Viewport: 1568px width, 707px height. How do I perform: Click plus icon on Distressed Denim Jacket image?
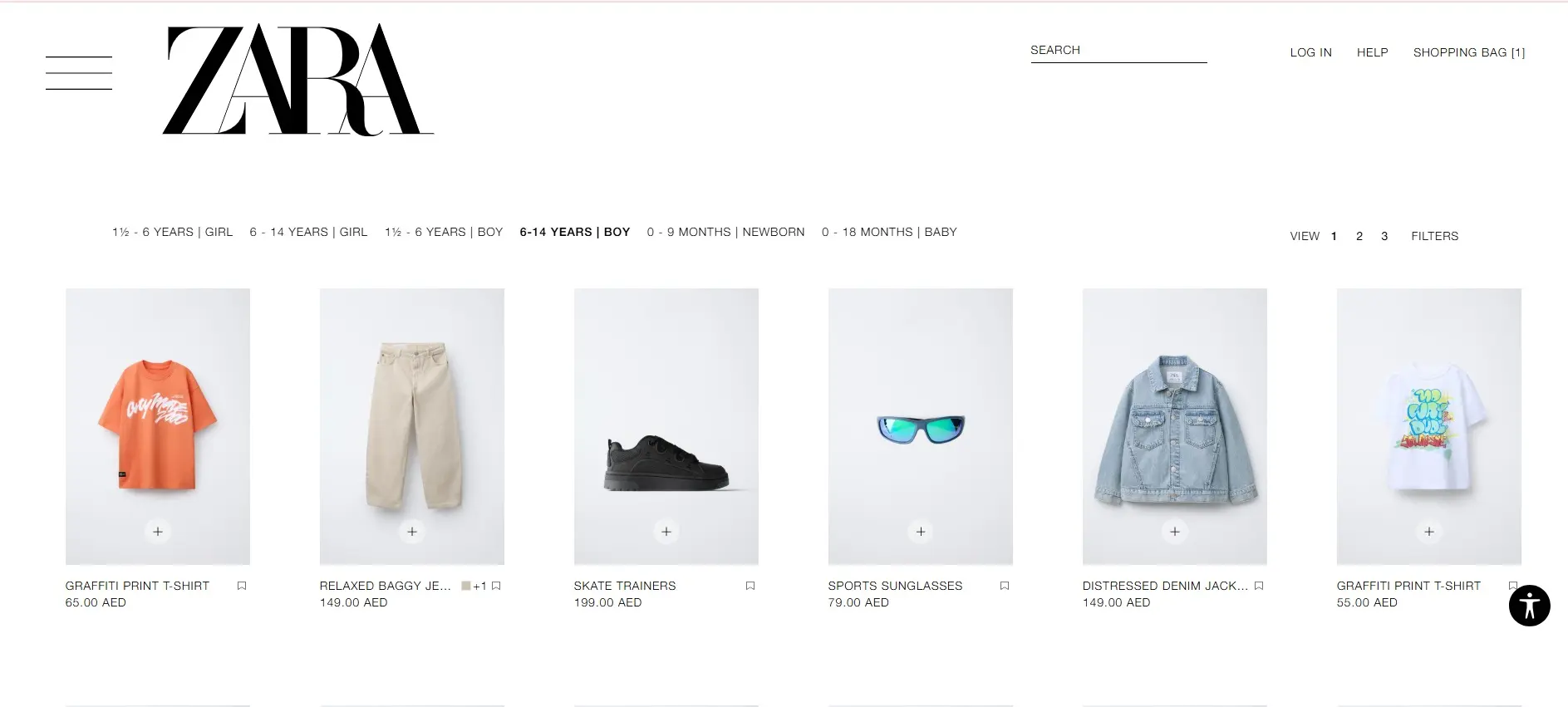point(1175,531)
